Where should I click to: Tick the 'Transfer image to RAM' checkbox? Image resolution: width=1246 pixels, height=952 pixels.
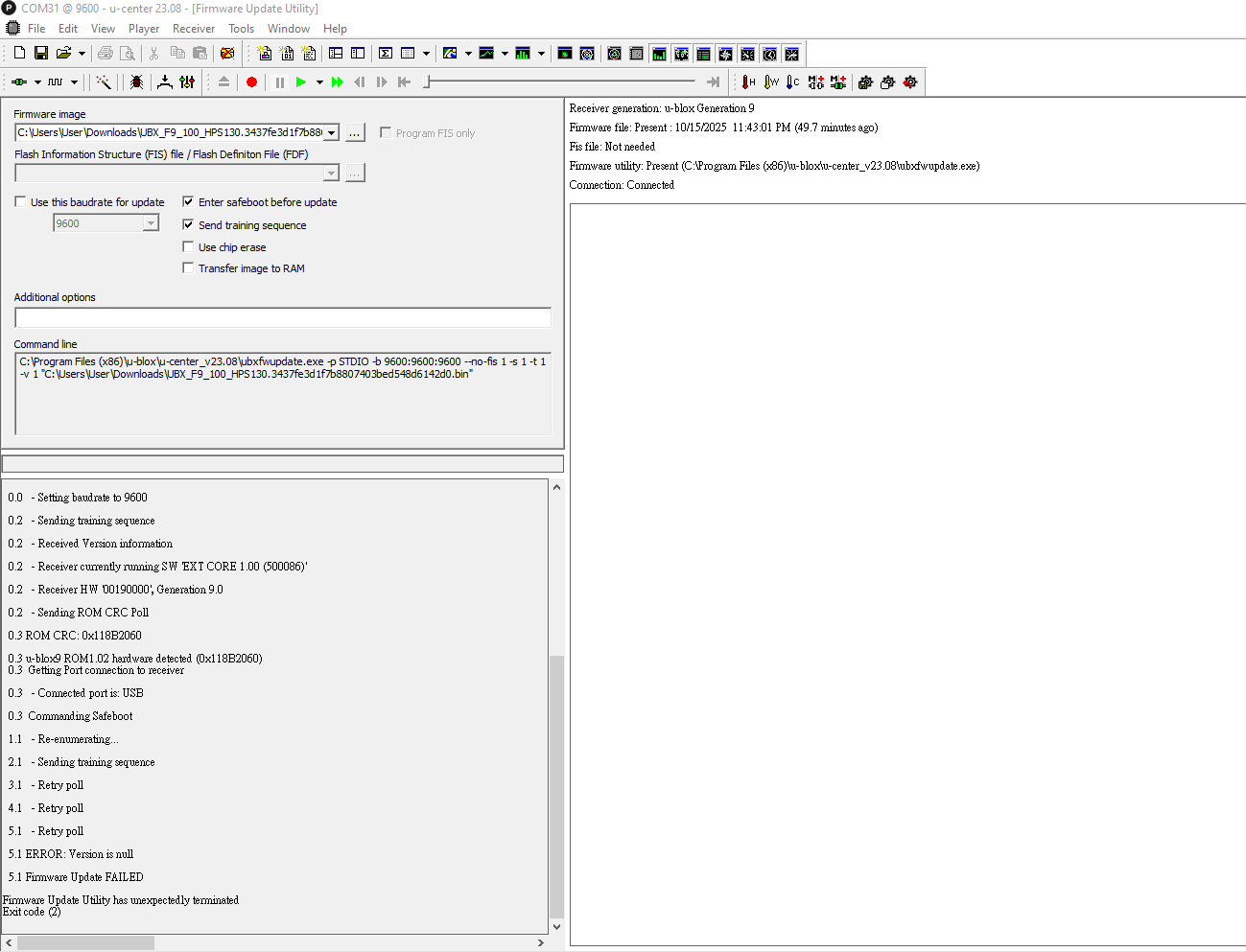188,268
